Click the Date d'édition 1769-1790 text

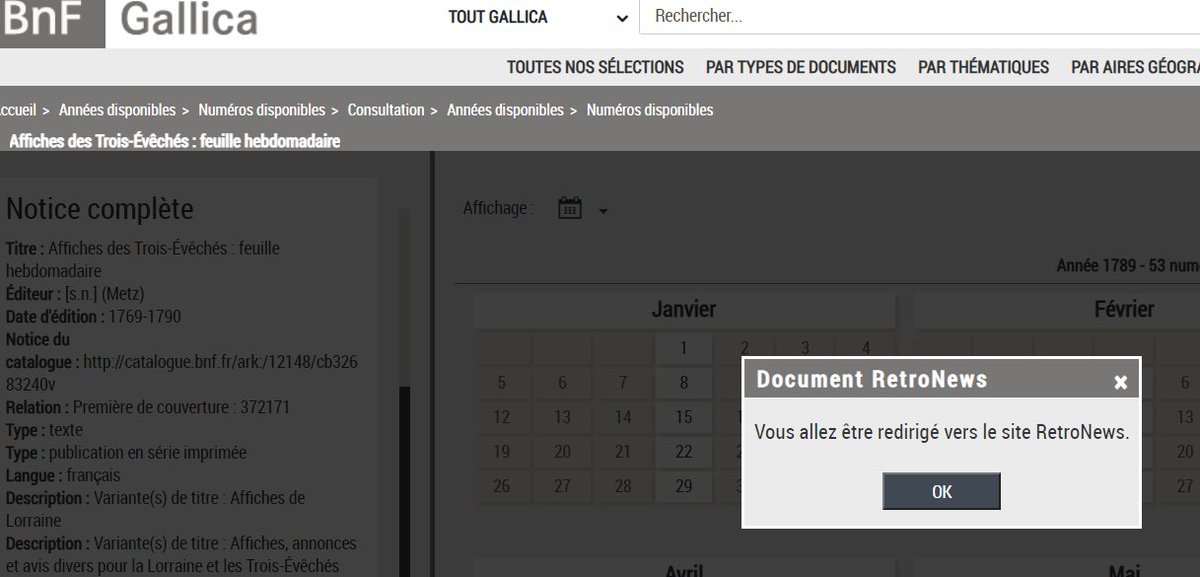93,316
